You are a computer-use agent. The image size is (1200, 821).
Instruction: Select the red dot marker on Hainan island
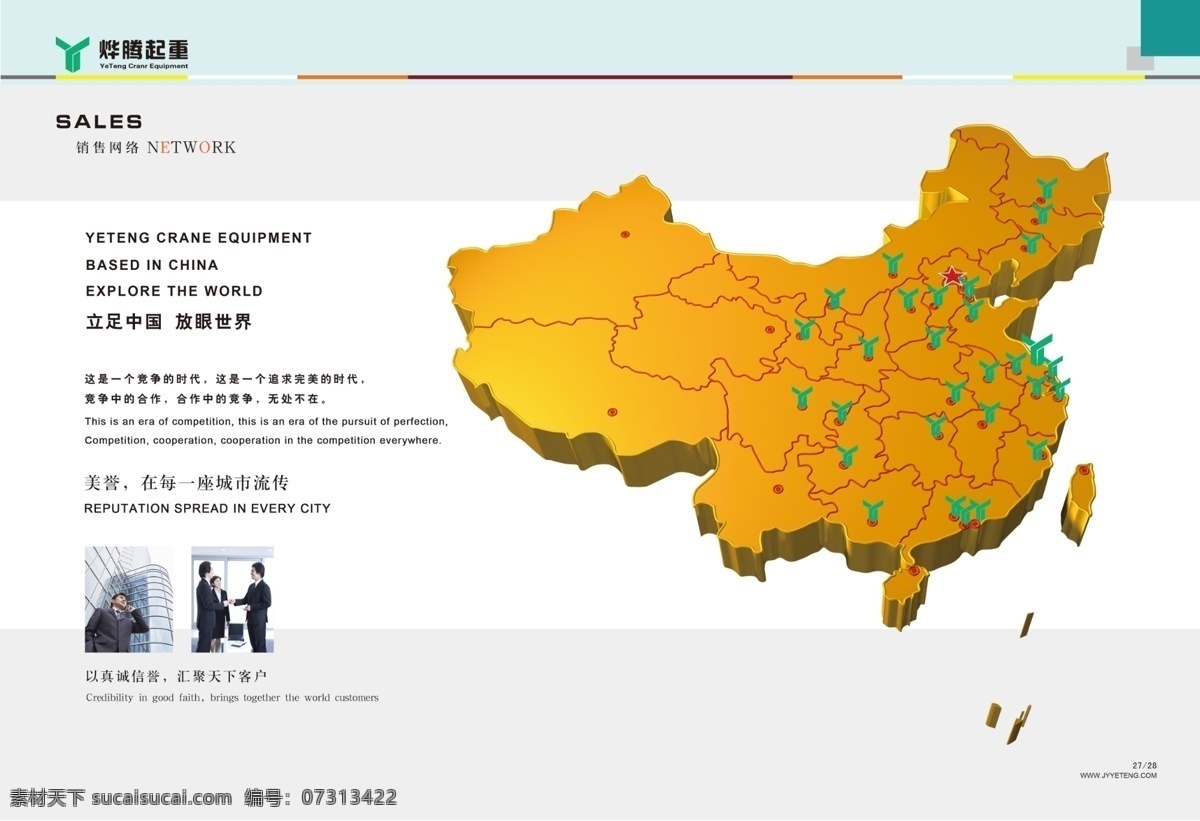tap(913, 571)
